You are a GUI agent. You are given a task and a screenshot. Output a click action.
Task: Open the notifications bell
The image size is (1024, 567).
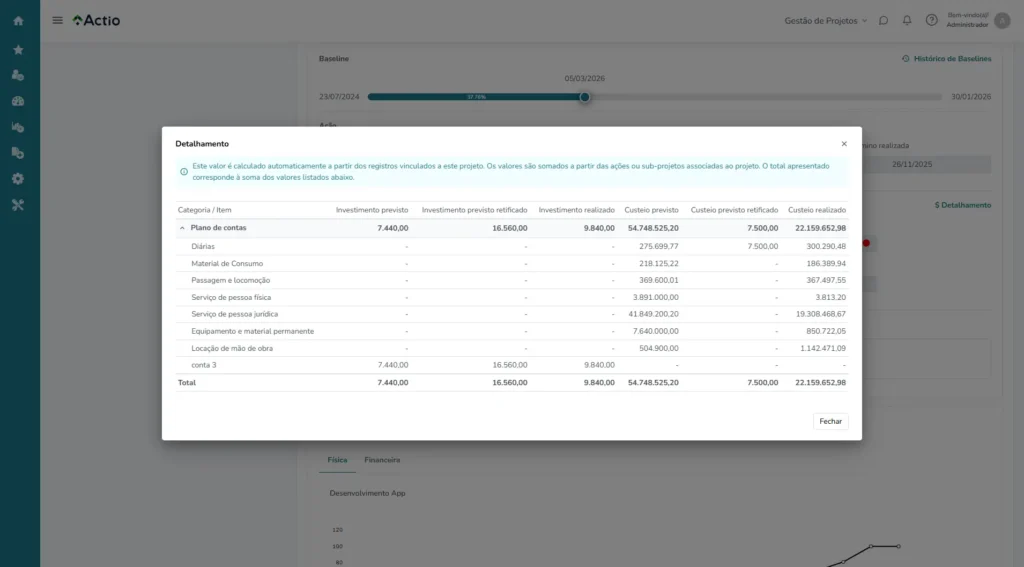pos(907,20)
